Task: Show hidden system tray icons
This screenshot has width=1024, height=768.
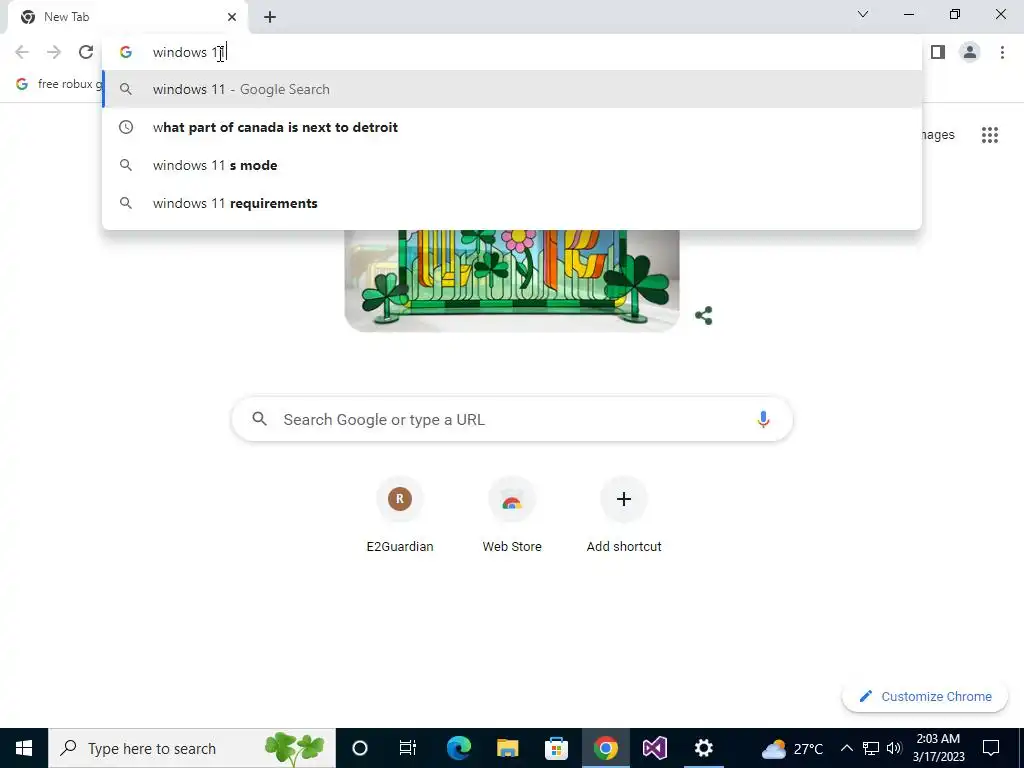Action: (846, 748)
